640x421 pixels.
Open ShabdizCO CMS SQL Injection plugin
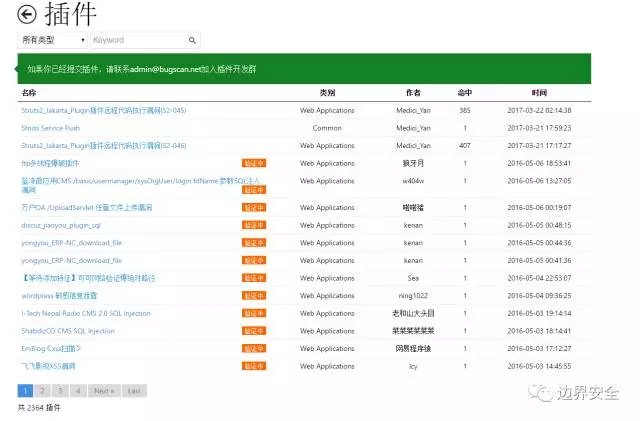(x=68, y=330)
